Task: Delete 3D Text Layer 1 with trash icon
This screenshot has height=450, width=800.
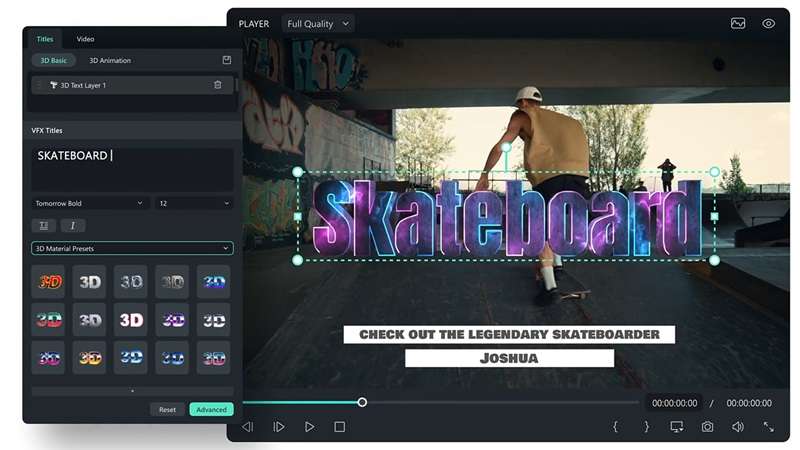Action: click(218, 85)
